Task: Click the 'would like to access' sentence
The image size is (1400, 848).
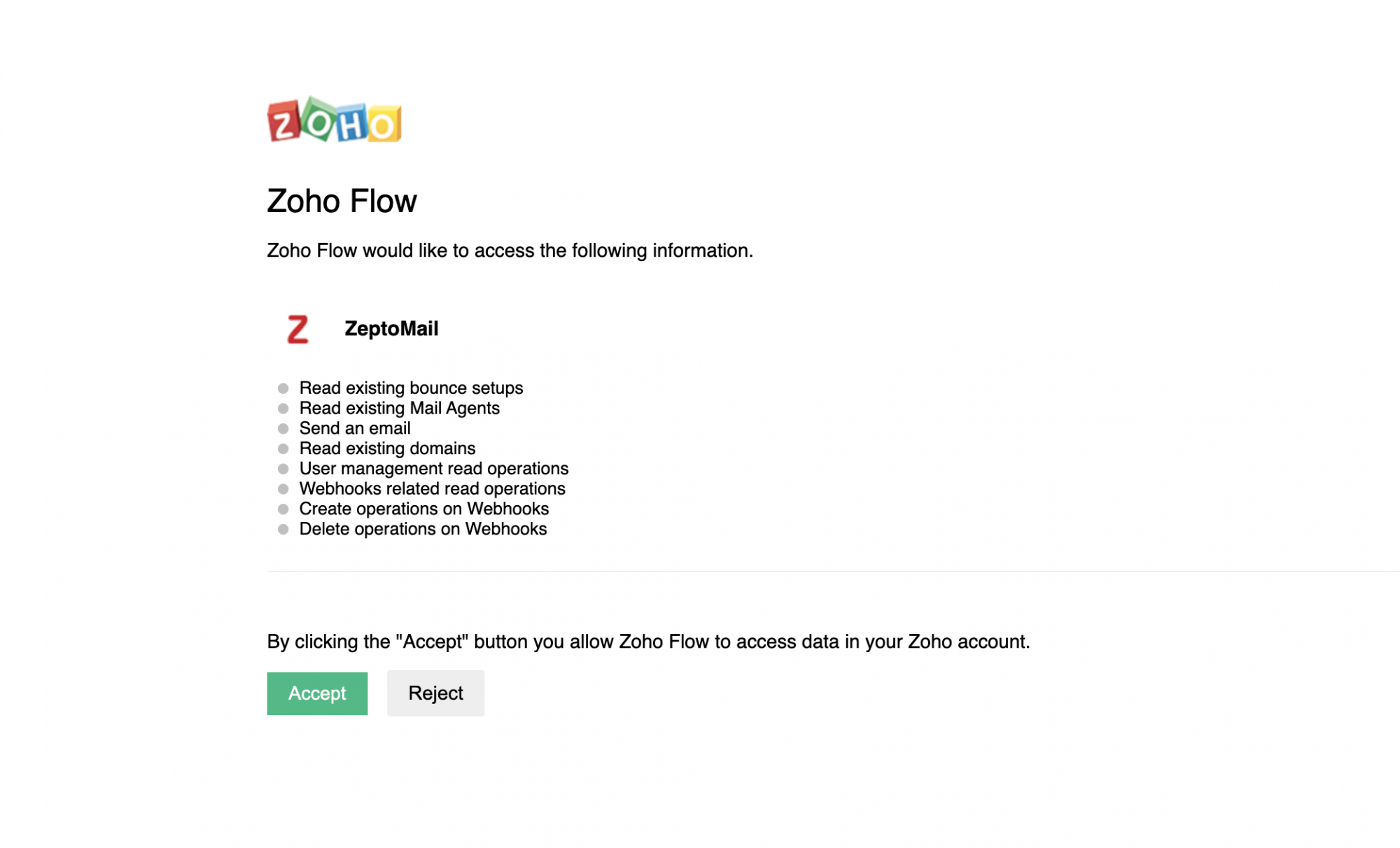Action: [x=510, y=250]
